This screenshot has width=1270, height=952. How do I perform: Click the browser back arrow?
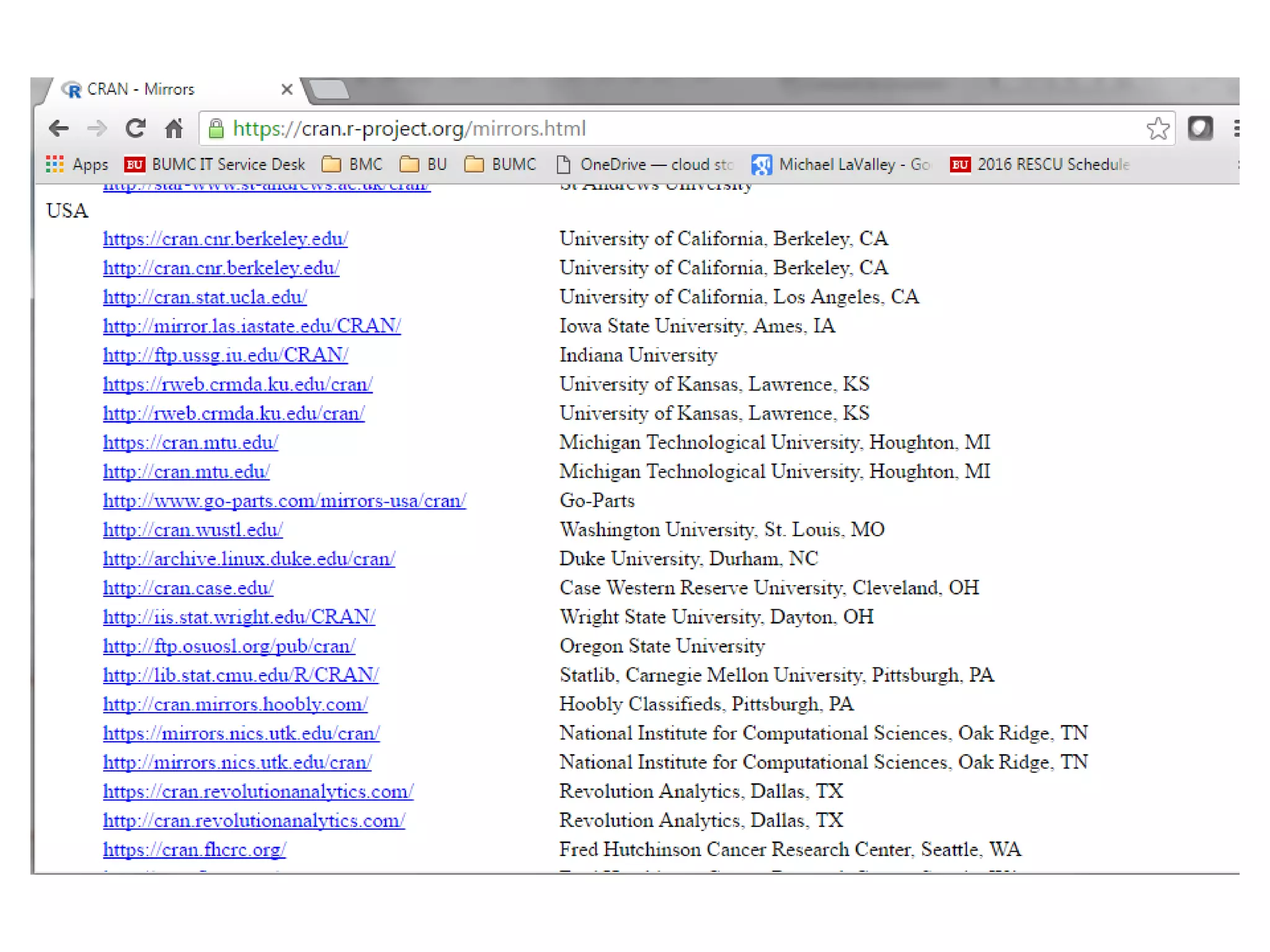tap(59, 129)
